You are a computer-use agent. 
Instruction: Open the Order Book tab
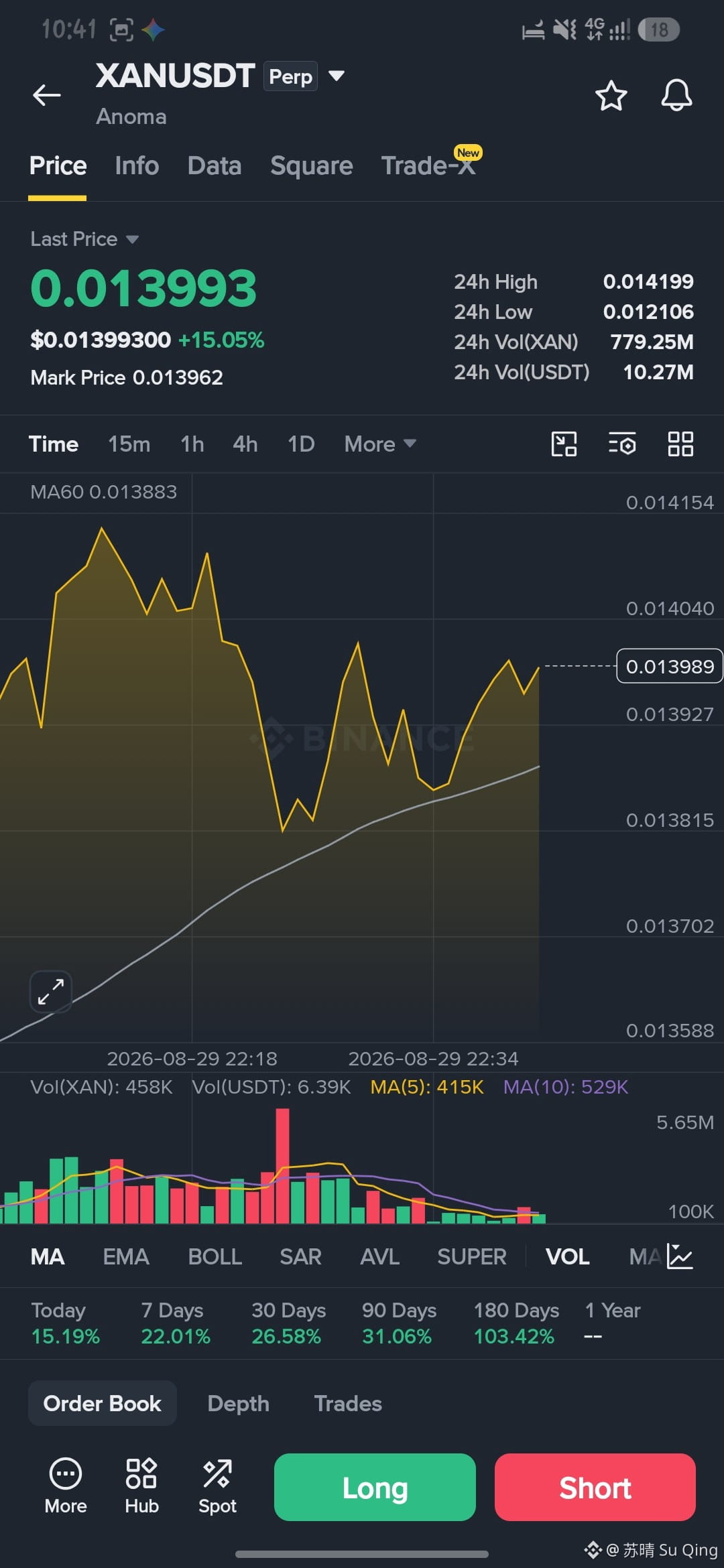(103, 1403)
